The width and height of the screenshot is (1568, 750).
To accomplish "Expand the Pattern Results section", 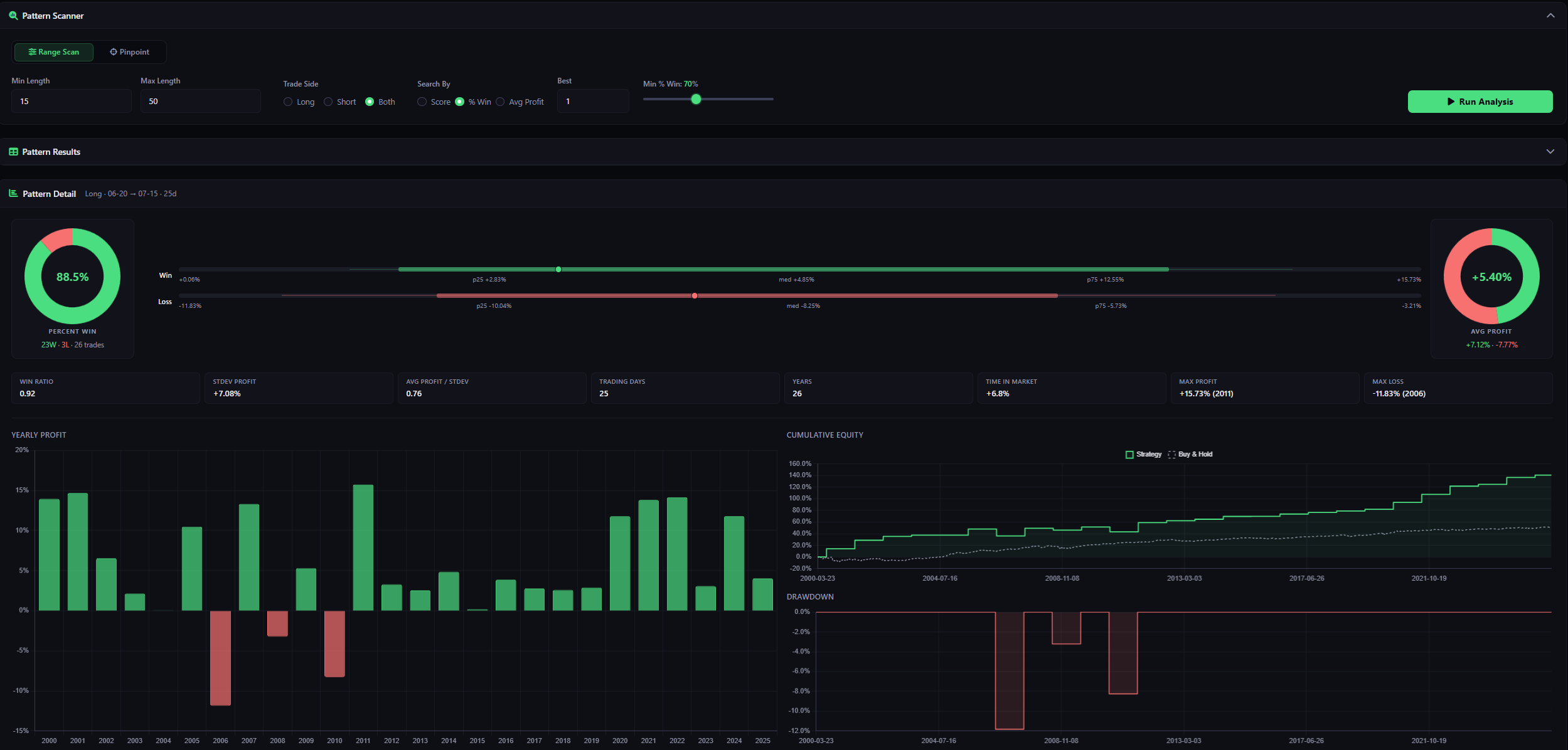I will 1550,151.
